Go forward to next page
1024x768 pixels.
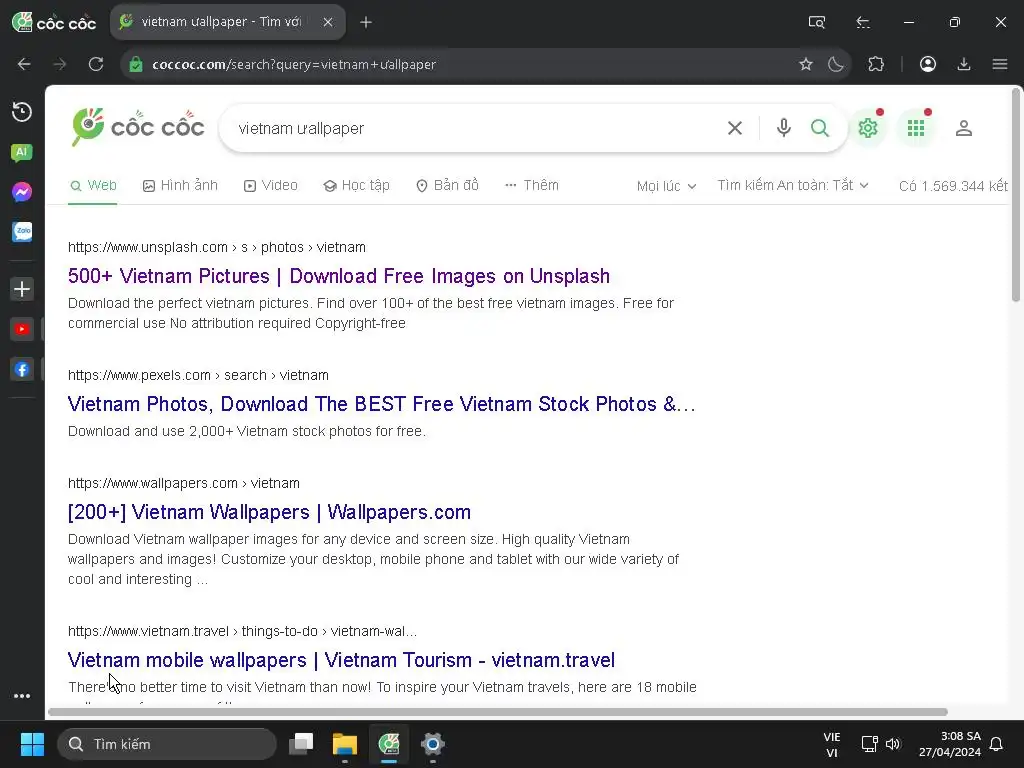point(59,64)
